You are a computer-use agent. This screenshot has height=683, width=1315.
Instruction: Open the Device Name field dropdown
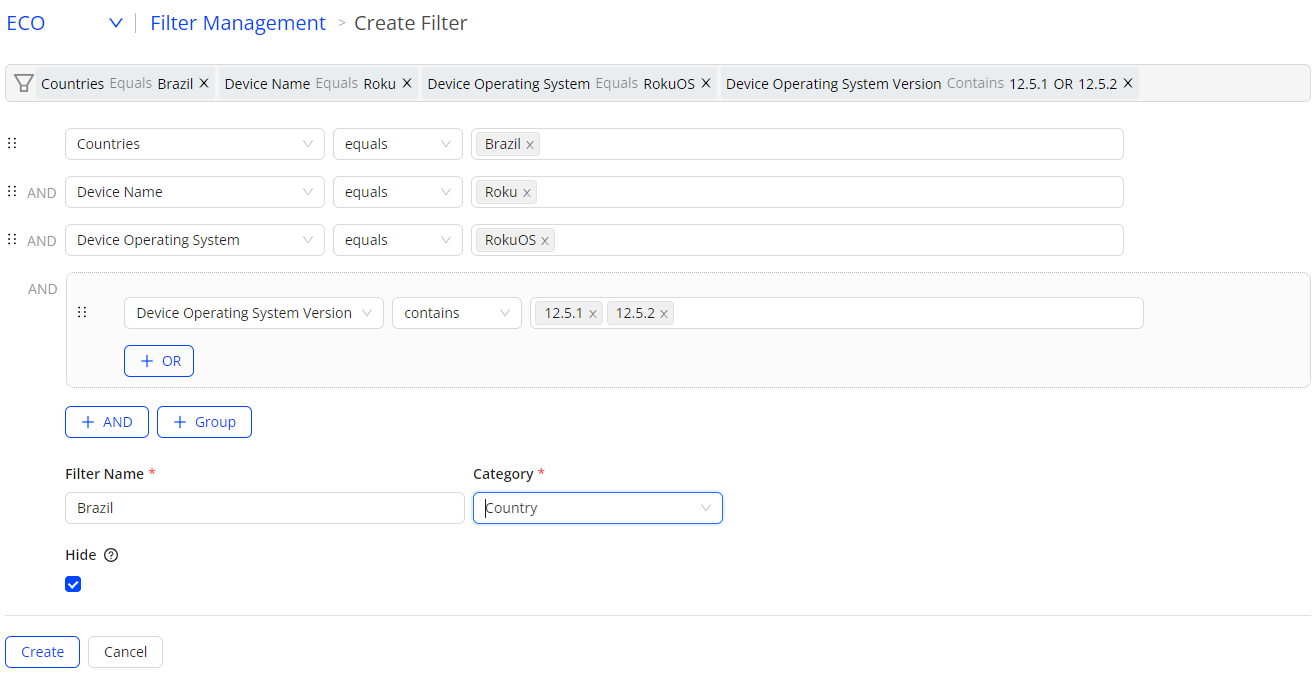[x=195, y=192]
